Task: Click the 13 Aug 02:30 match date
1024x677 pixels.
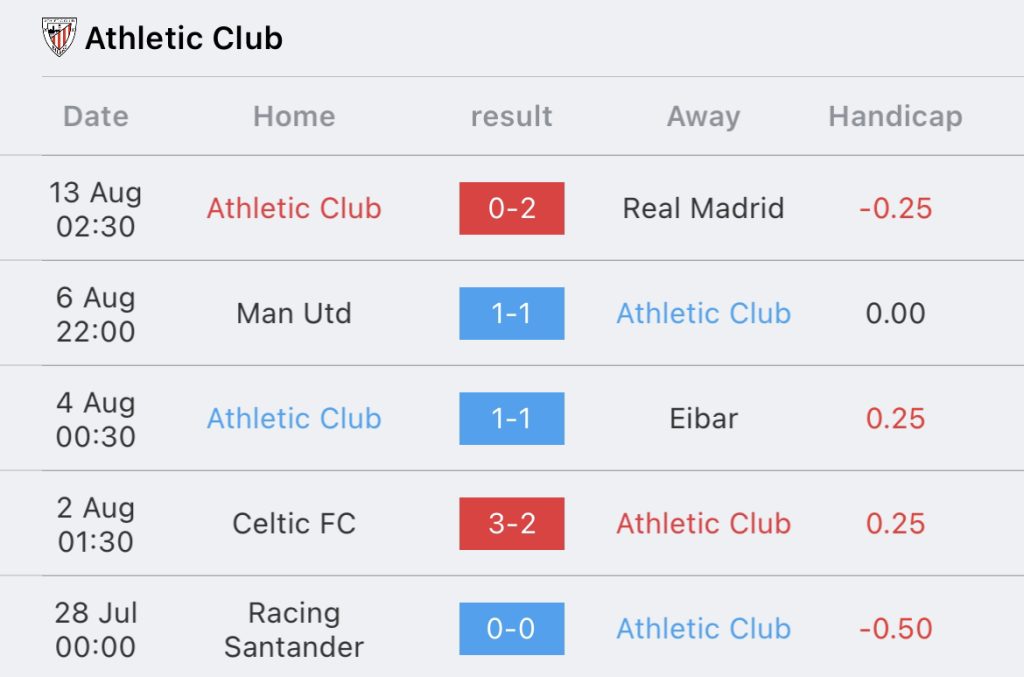Action: point(95,210)
